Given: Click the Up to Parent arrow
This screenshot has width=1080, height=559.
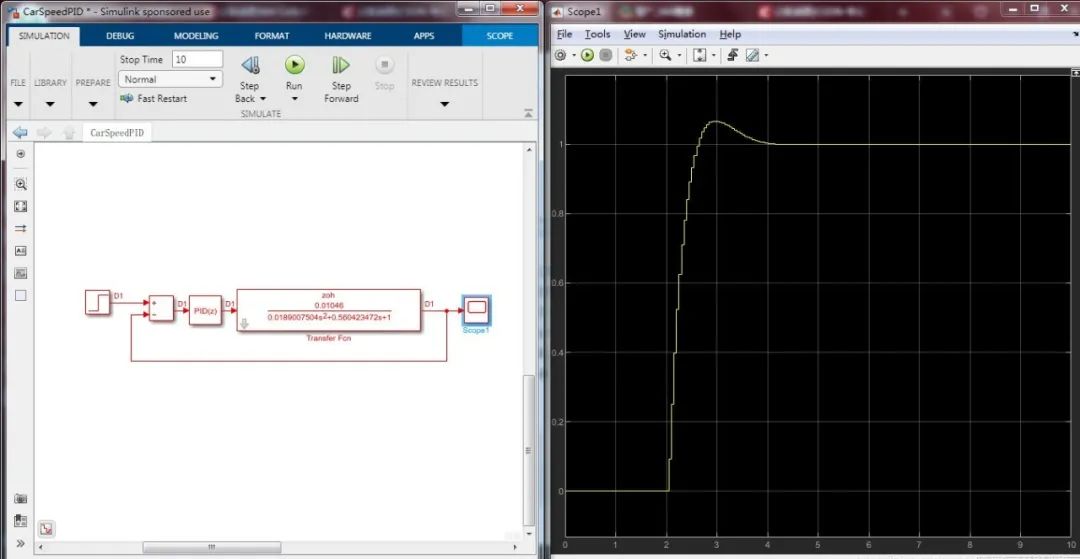Looking at the screenshot, I should coord(69,132).
